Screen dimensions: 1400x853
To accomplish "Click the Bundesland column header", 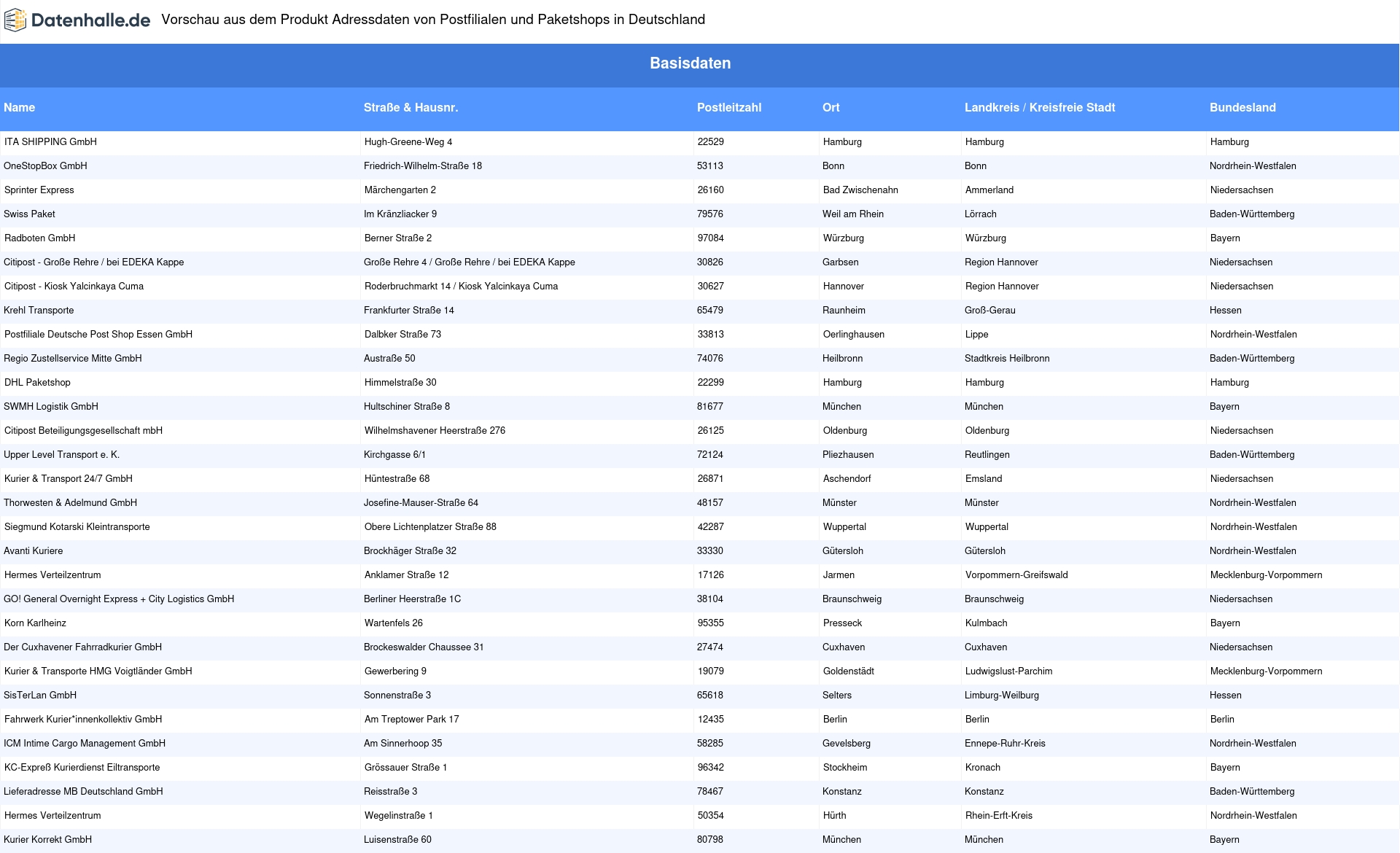I will click(1242, 107).
